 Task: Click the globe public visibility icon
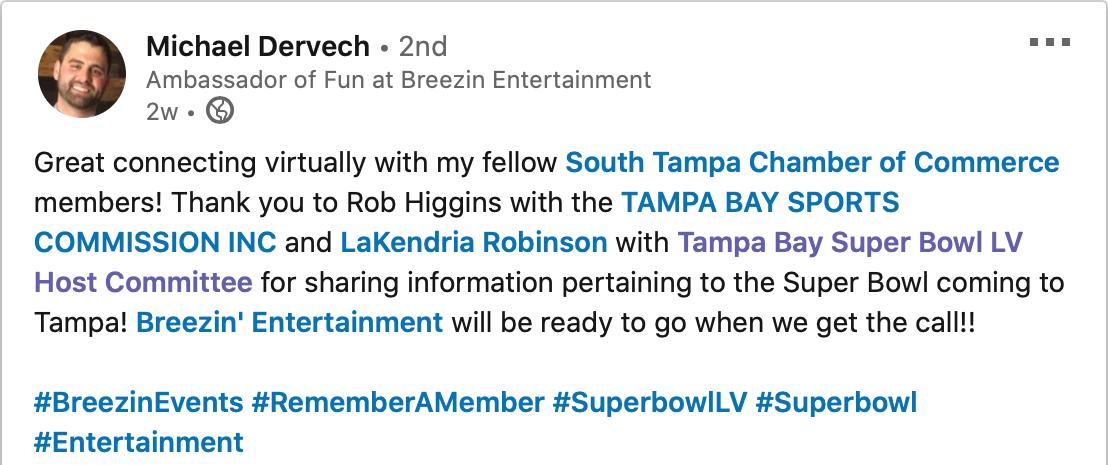(220, 111)
